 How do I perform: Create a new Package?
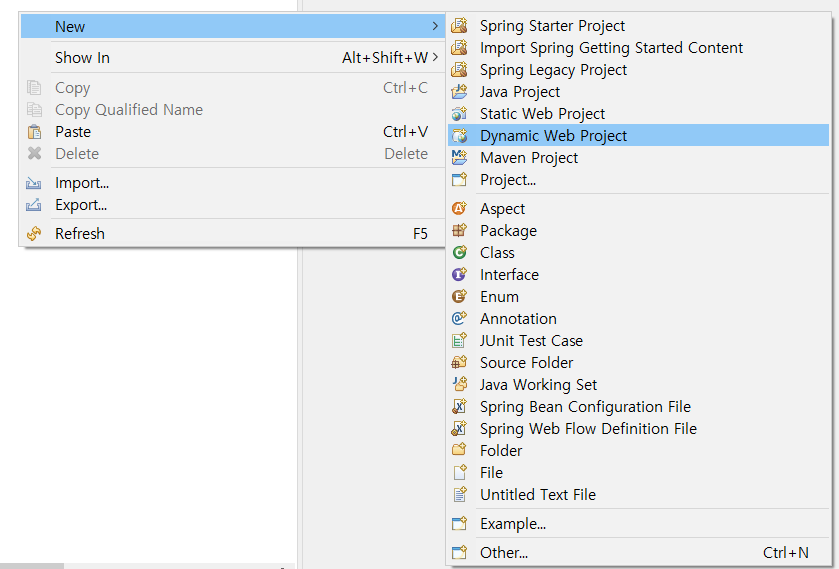coord(638,230)
